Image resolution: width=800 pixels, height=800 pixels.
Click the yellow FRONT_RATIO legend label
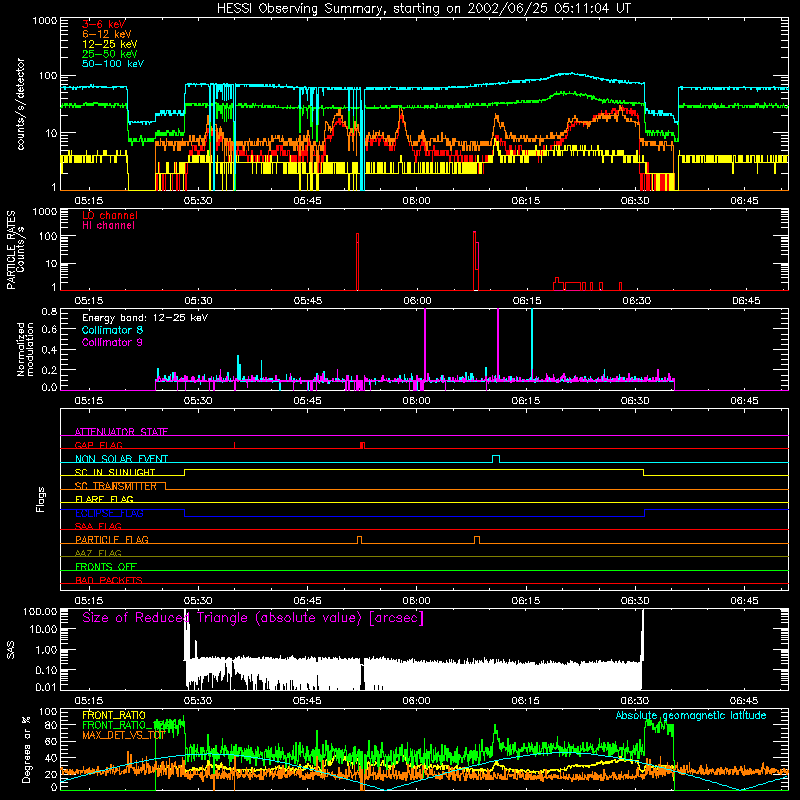(114, 715)
